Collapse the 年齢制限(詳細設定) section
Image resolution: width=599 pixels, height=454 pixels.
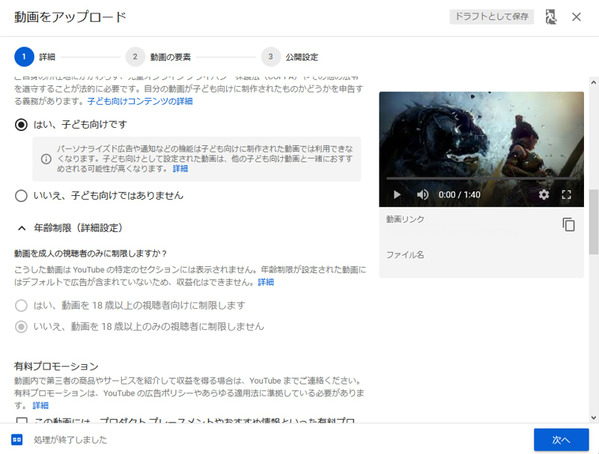[x=22, y=228]
